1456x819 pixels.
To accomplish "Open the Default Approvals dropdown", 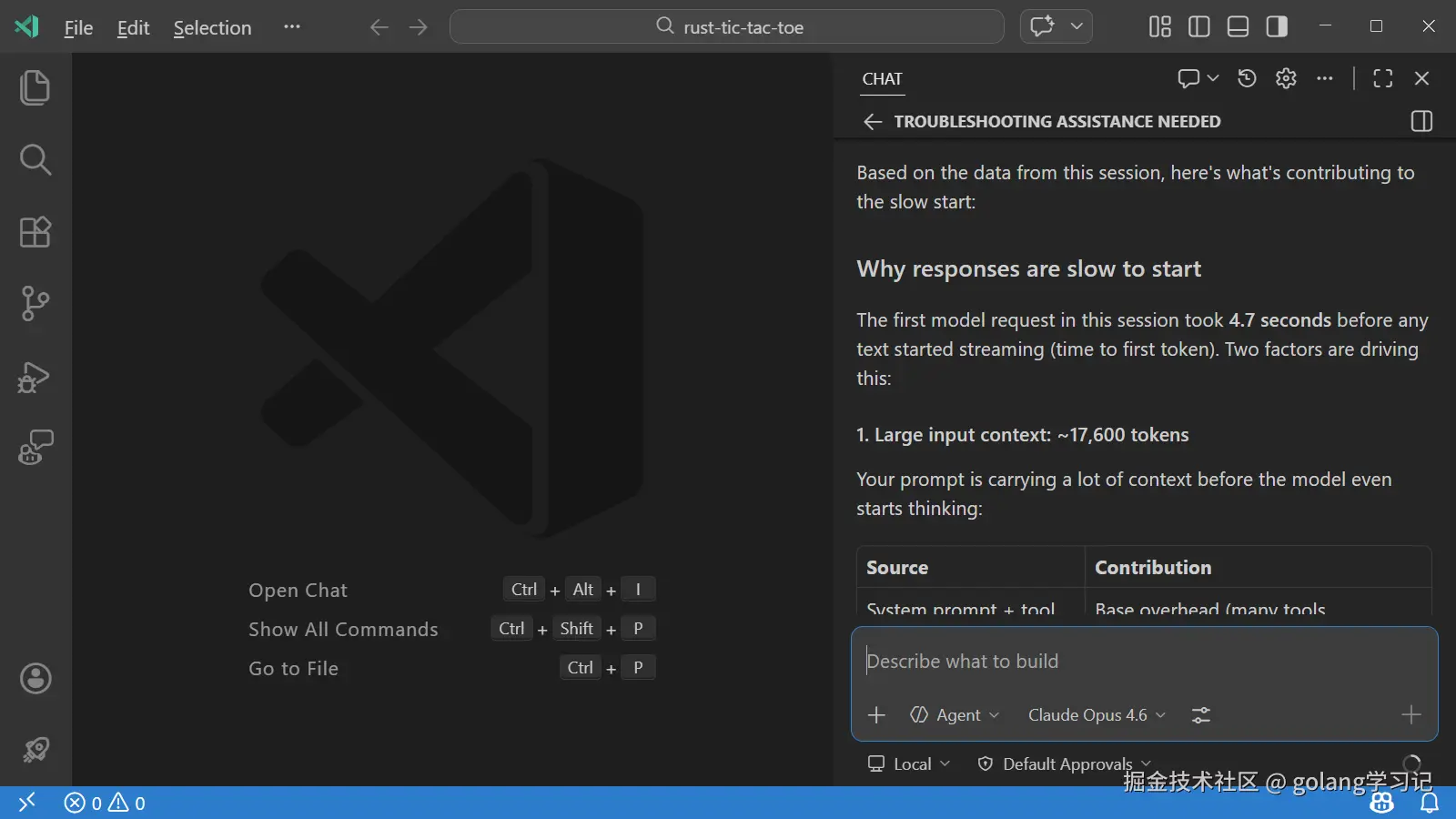I will [1065, 764].
